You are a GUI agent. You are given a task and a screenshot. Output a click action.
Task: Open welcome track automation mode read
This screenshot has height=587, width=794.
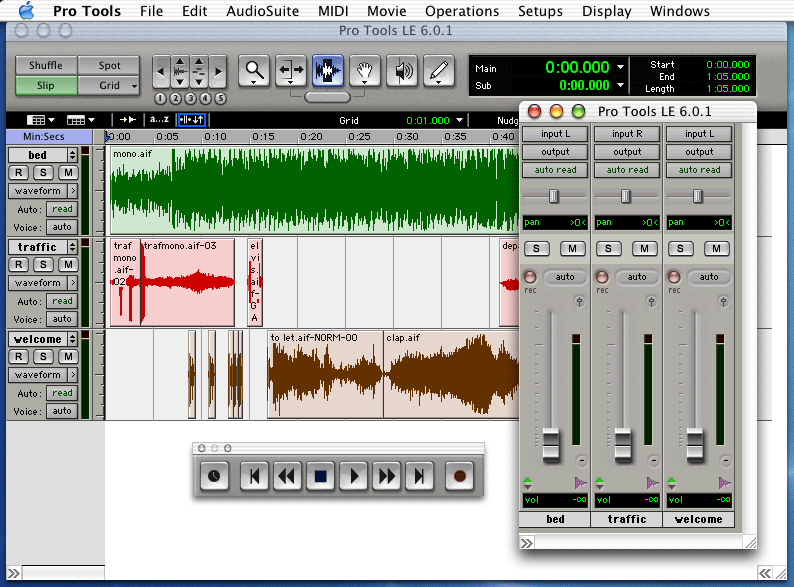click(x=62, y=393)
